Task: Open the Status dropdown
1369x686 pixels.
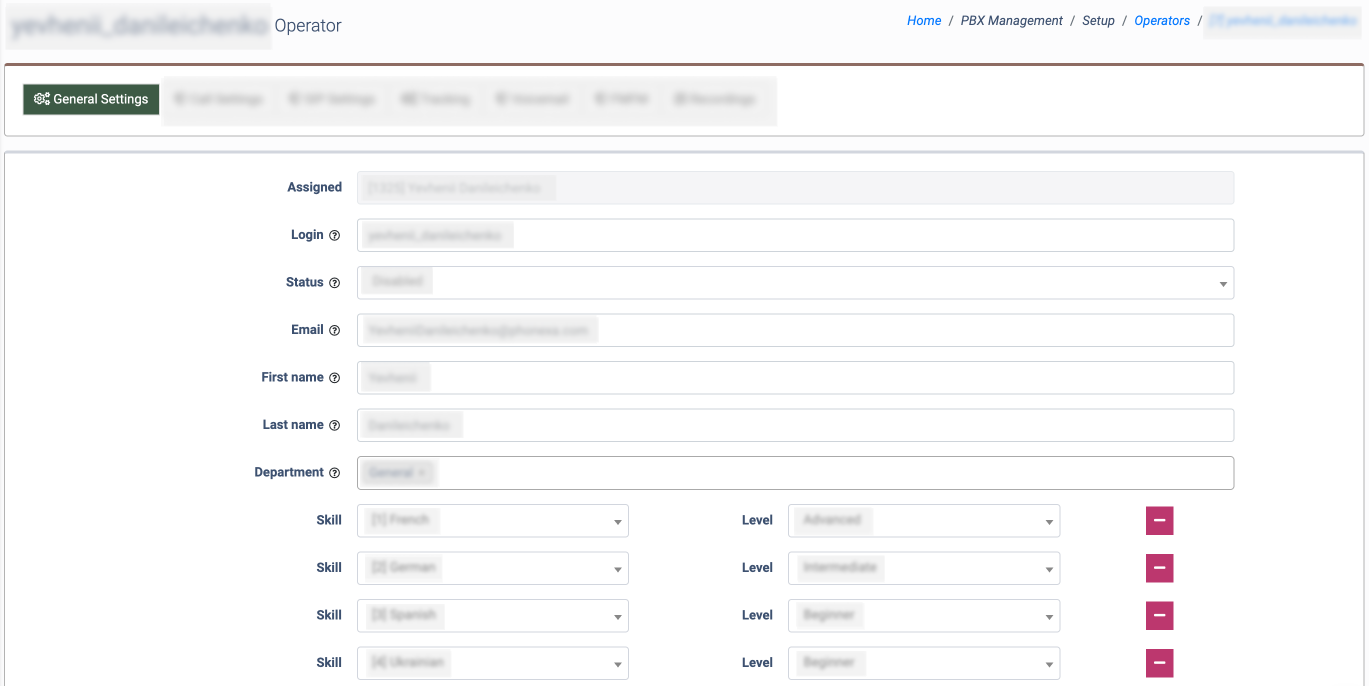Action: coord(795,283)
